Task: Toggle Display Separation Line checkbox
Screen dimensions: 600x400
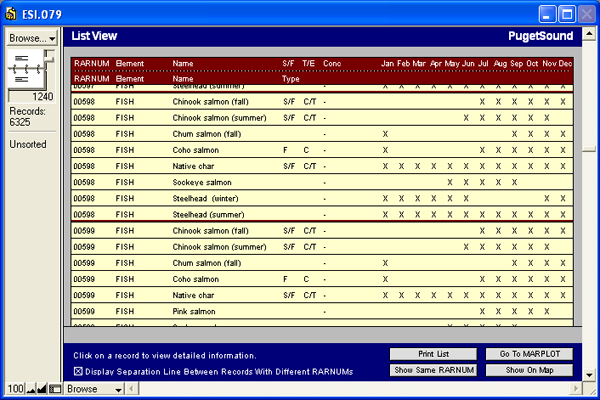Action: [x=78, y=371]
